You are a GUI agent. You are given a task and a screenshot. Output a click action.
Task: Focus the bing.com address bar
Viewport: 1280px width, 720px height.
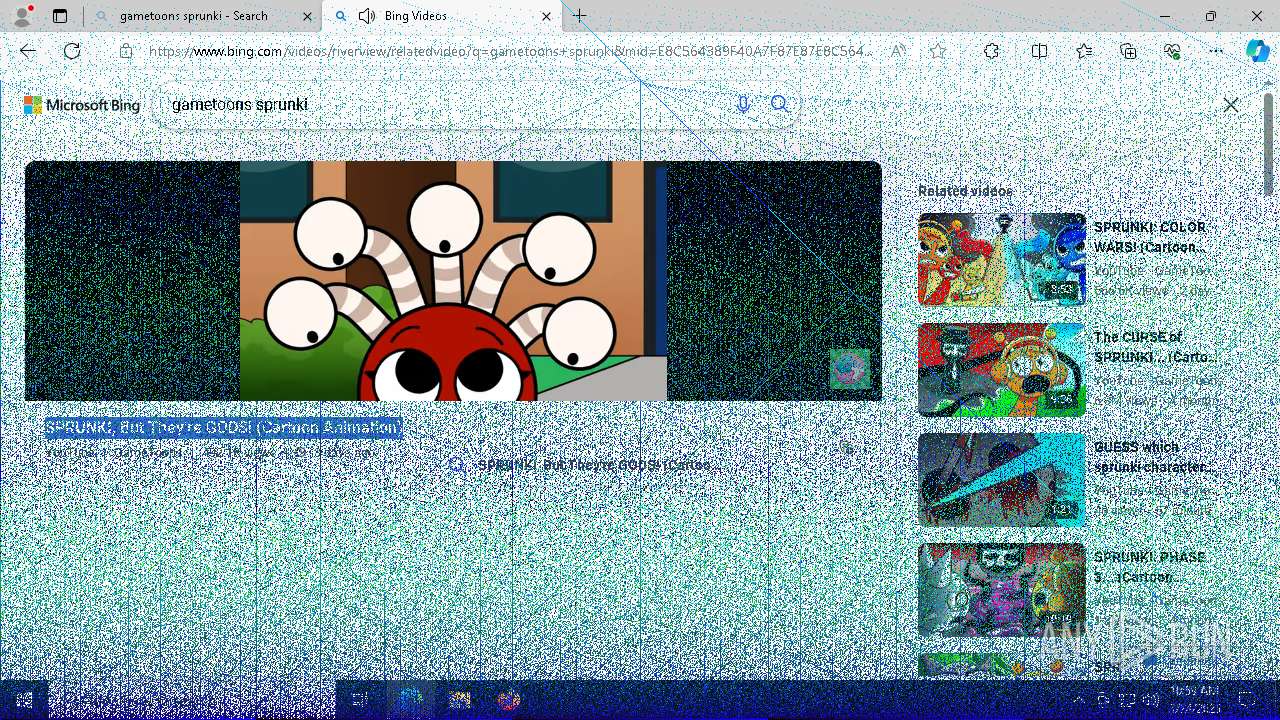(510, 51)
